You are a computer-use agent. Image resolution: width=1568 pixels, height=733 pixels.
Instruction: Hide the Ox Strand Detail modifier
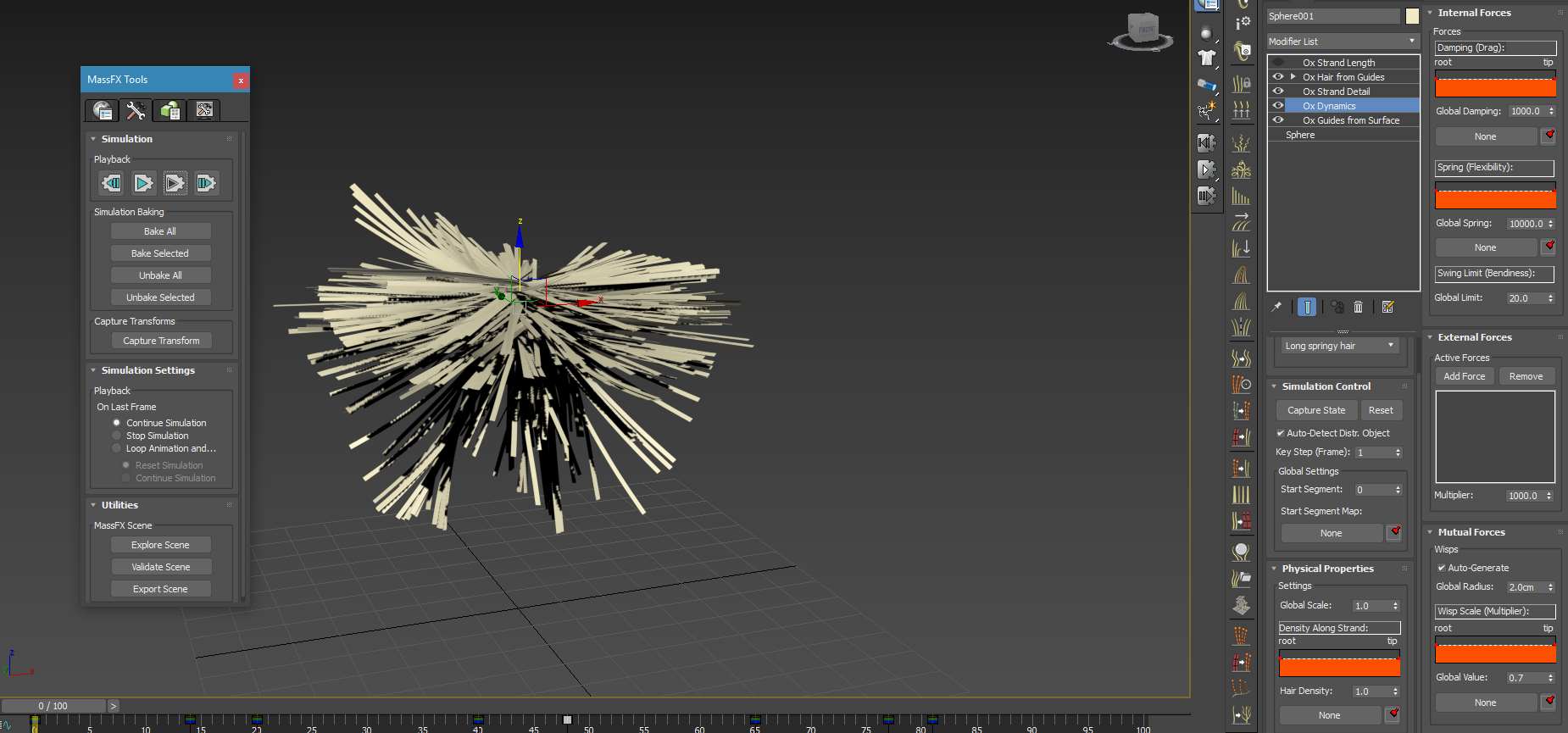[x=1278, y=92]
